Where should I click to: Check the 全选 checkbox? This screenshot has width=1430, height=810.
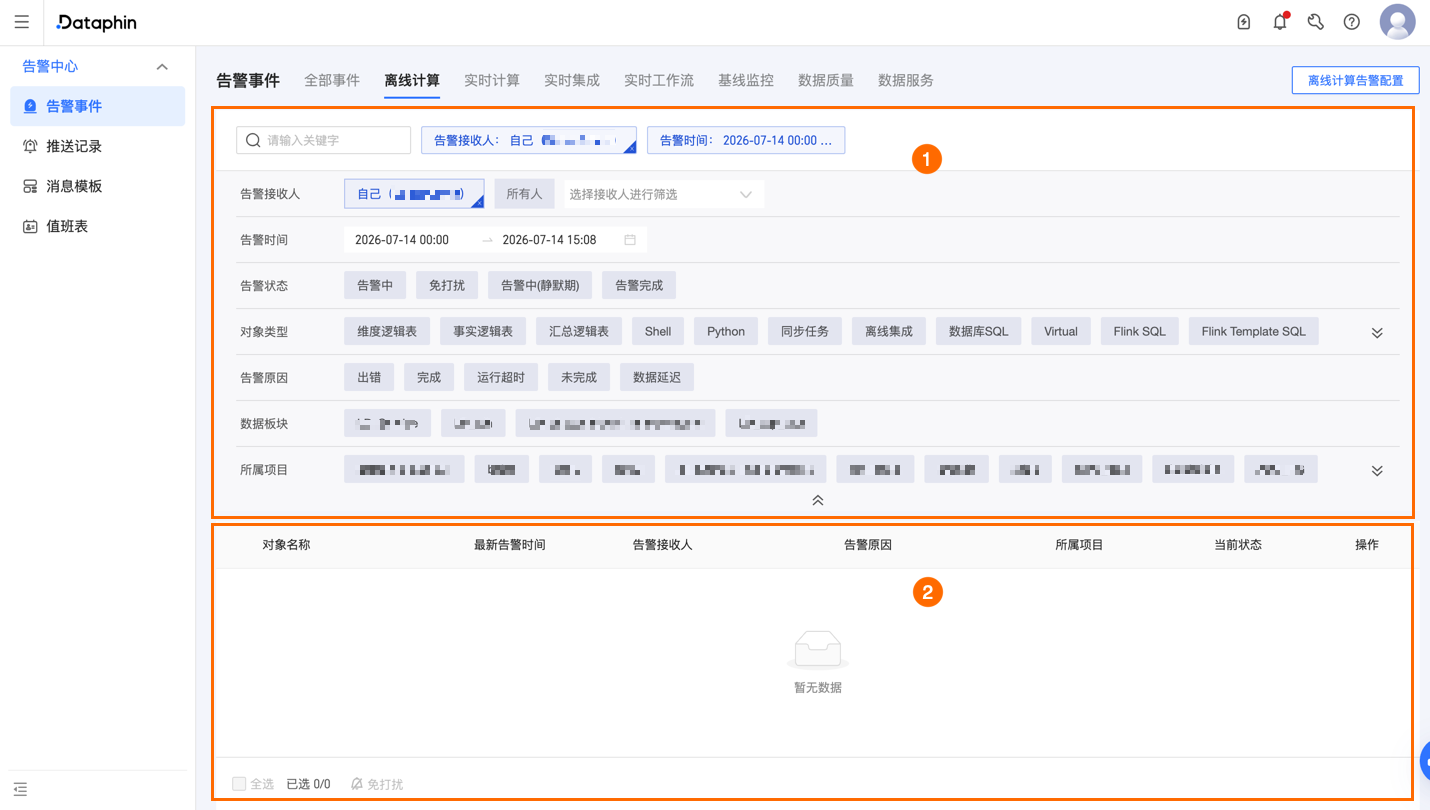tap(239, 784)
